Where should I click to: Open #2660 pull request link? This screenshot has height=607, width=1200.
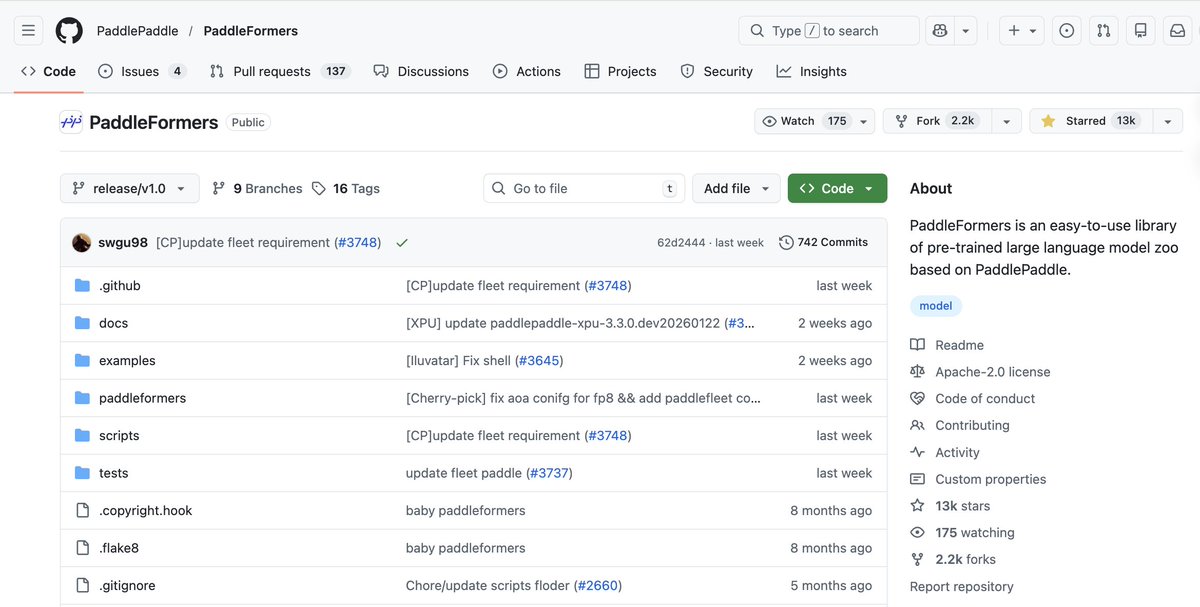point(598,586)
